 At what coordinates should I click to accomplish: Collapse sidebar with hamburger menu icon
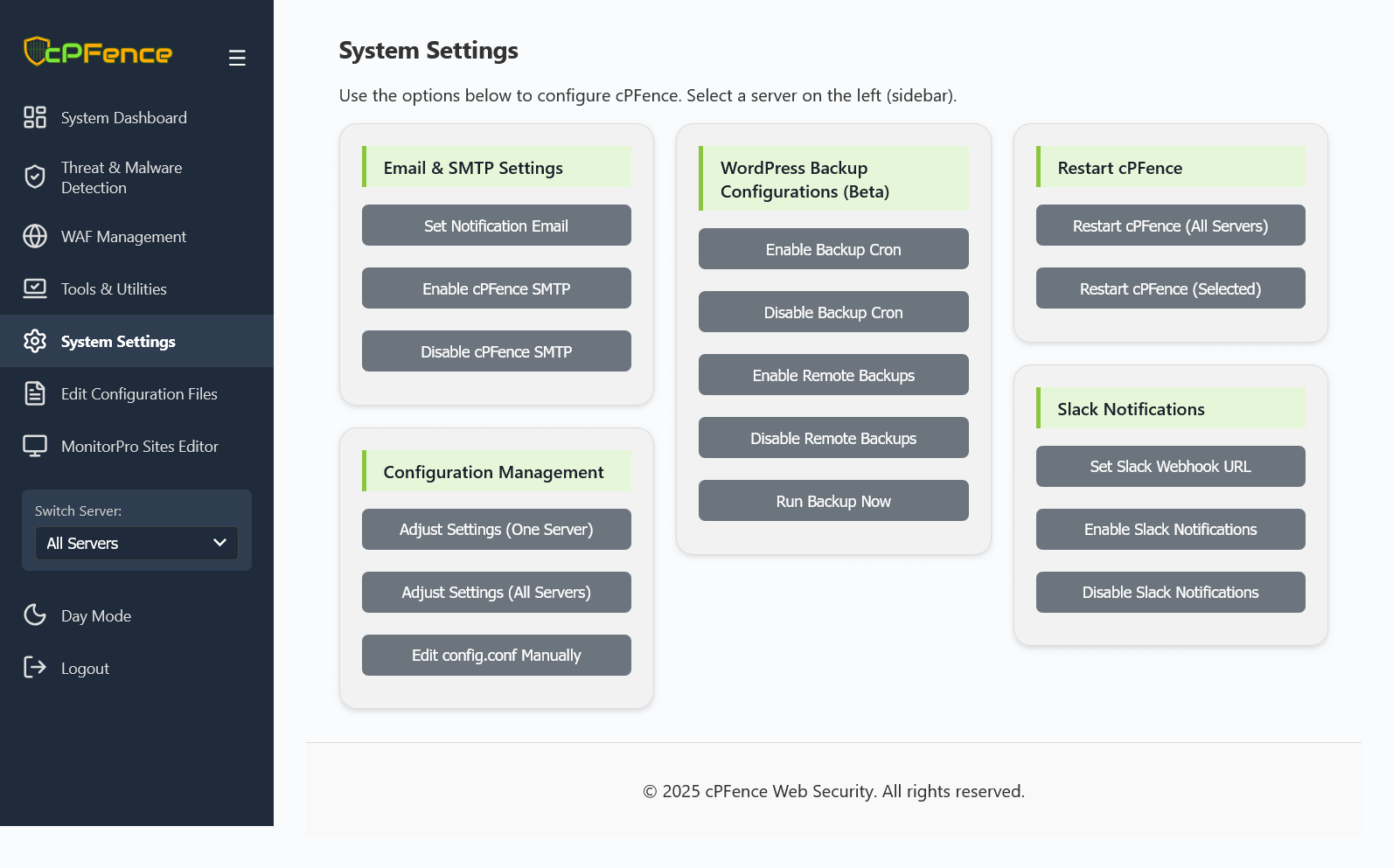point(237,58)
